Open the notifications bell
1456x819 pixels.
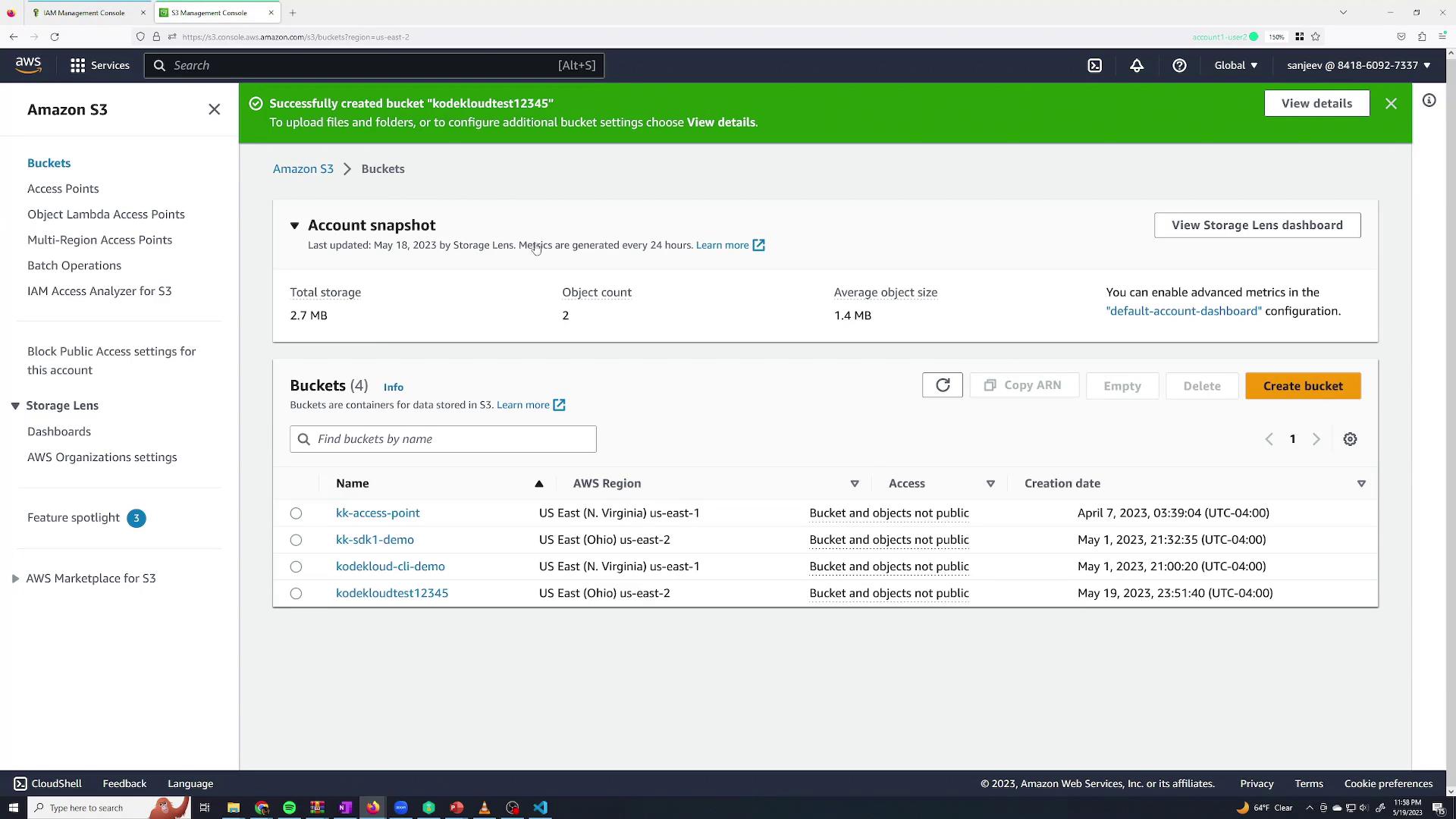(1136, 65)
